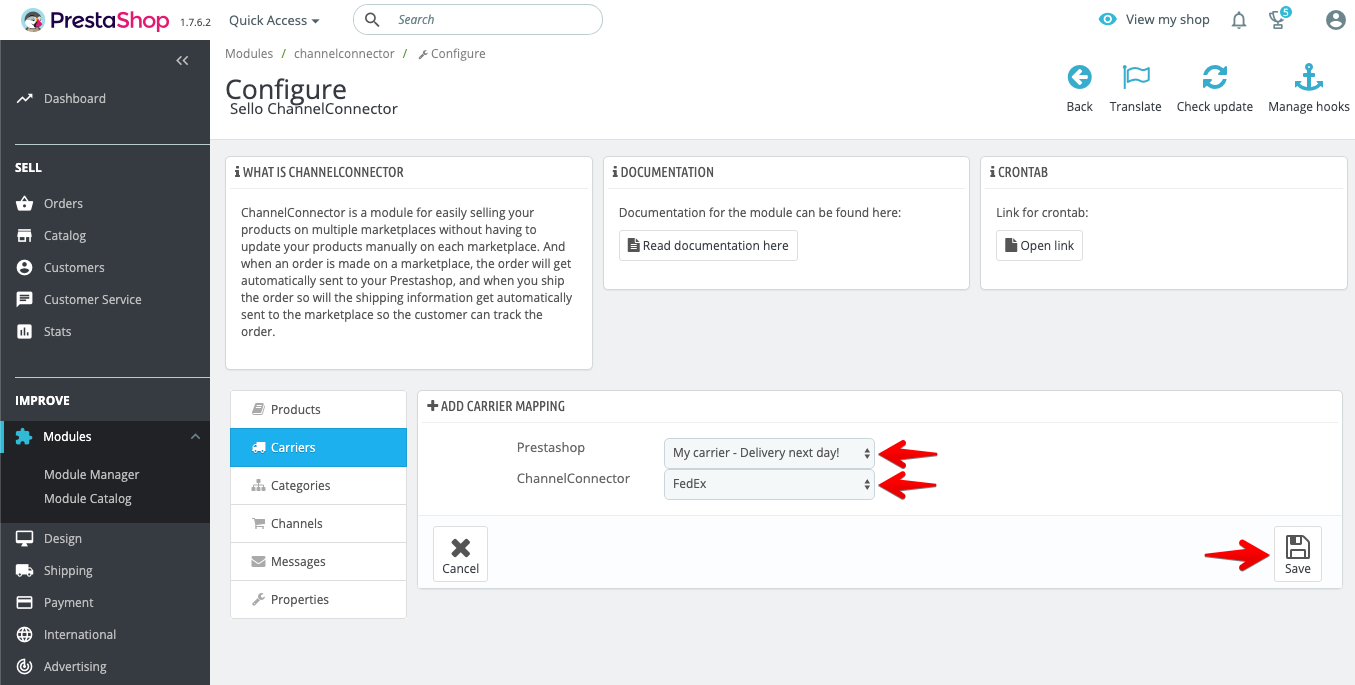Click the Customer Service chat icon
Screen dimensions: 1355x685
24,299
